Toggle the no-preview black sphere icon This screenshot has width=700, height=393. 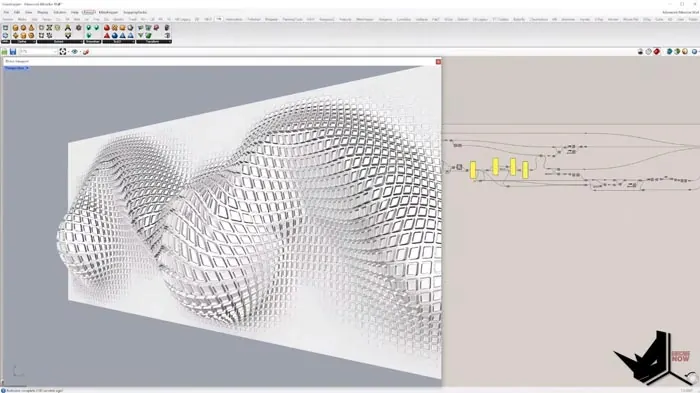(x=640, y=52)
